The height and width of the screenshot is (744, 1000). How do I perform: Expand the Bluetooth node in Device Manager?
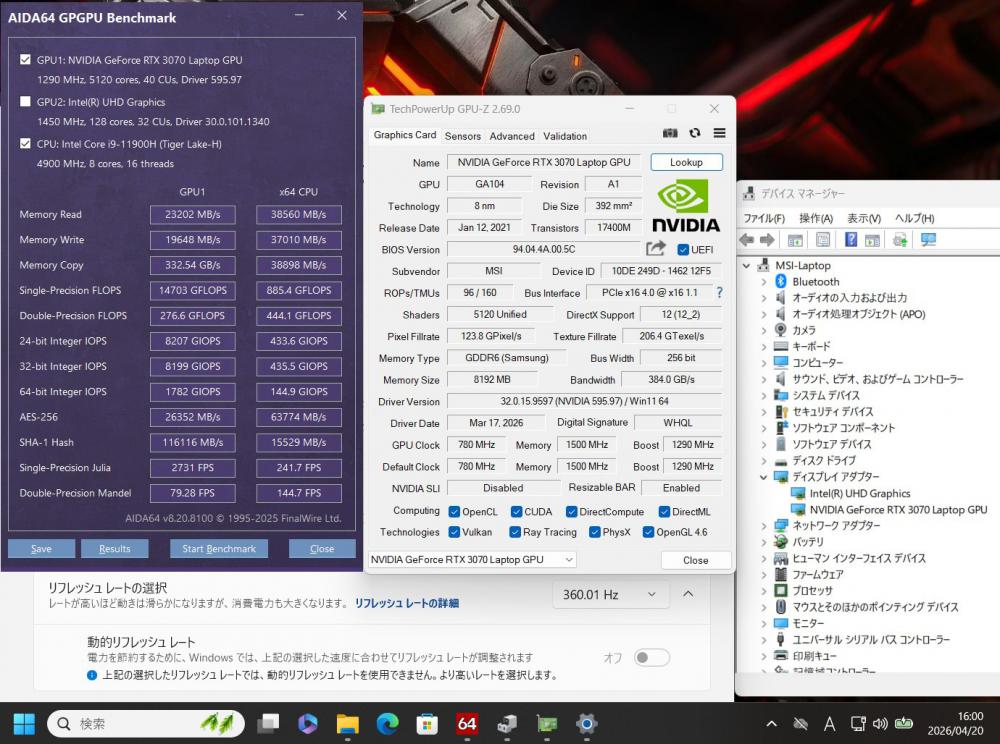pos(764,282)
